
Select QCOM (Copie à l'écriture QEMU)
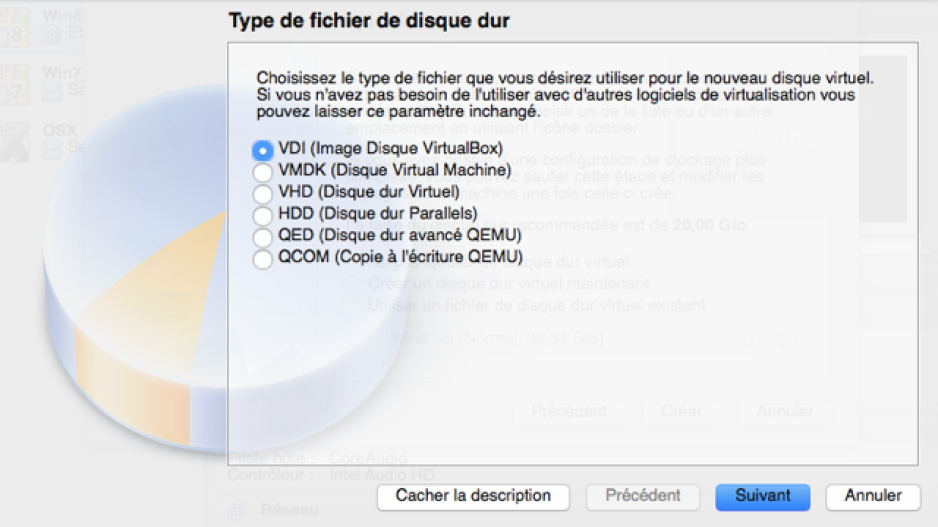(x=388, y=258)
